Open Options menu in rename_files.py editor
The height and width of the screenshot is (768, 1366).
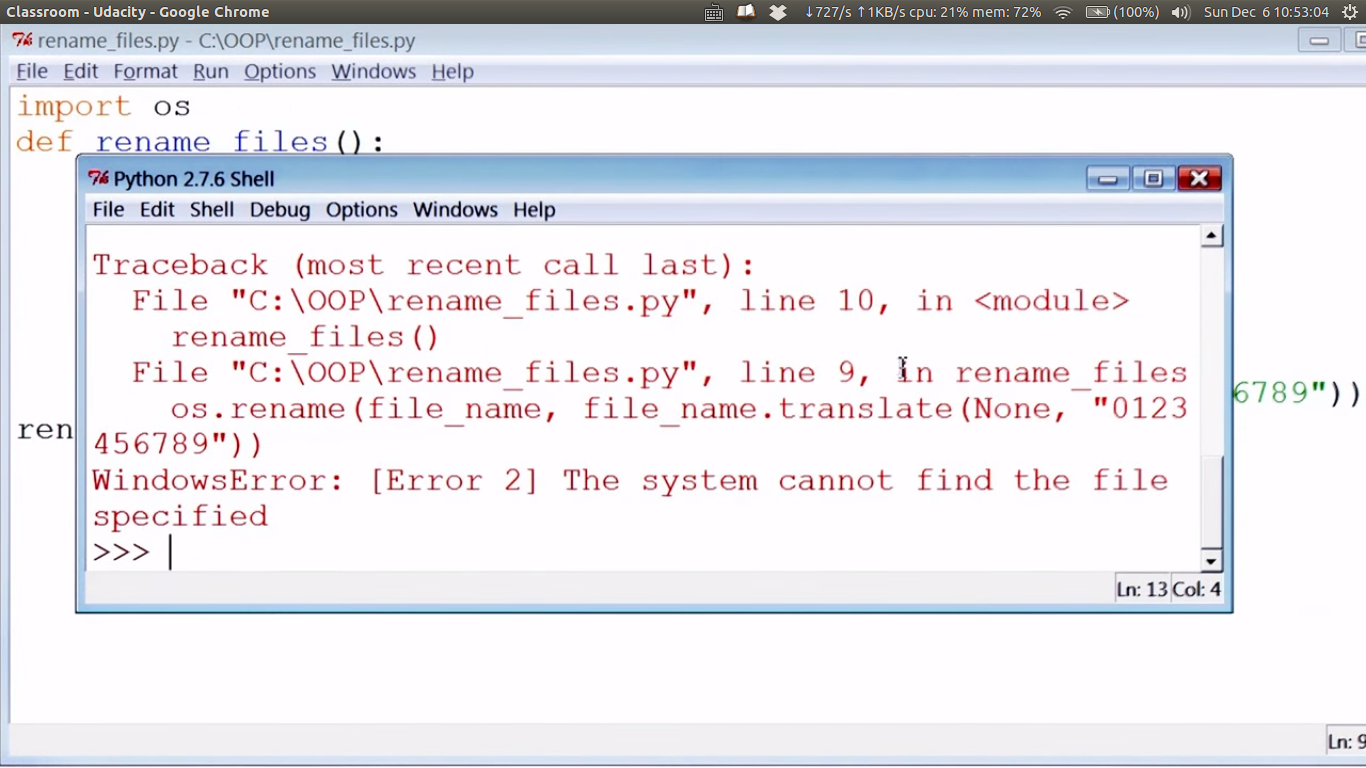pyautogui.click(x=280, y=72)
